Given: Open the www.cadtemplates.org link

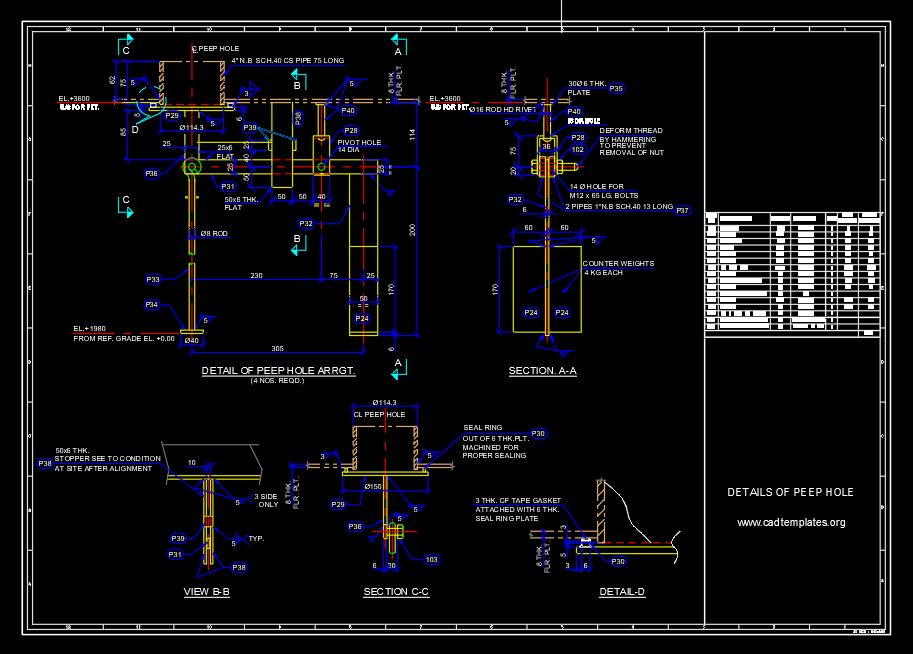Looking at the screenshot, I should (789, 520).
